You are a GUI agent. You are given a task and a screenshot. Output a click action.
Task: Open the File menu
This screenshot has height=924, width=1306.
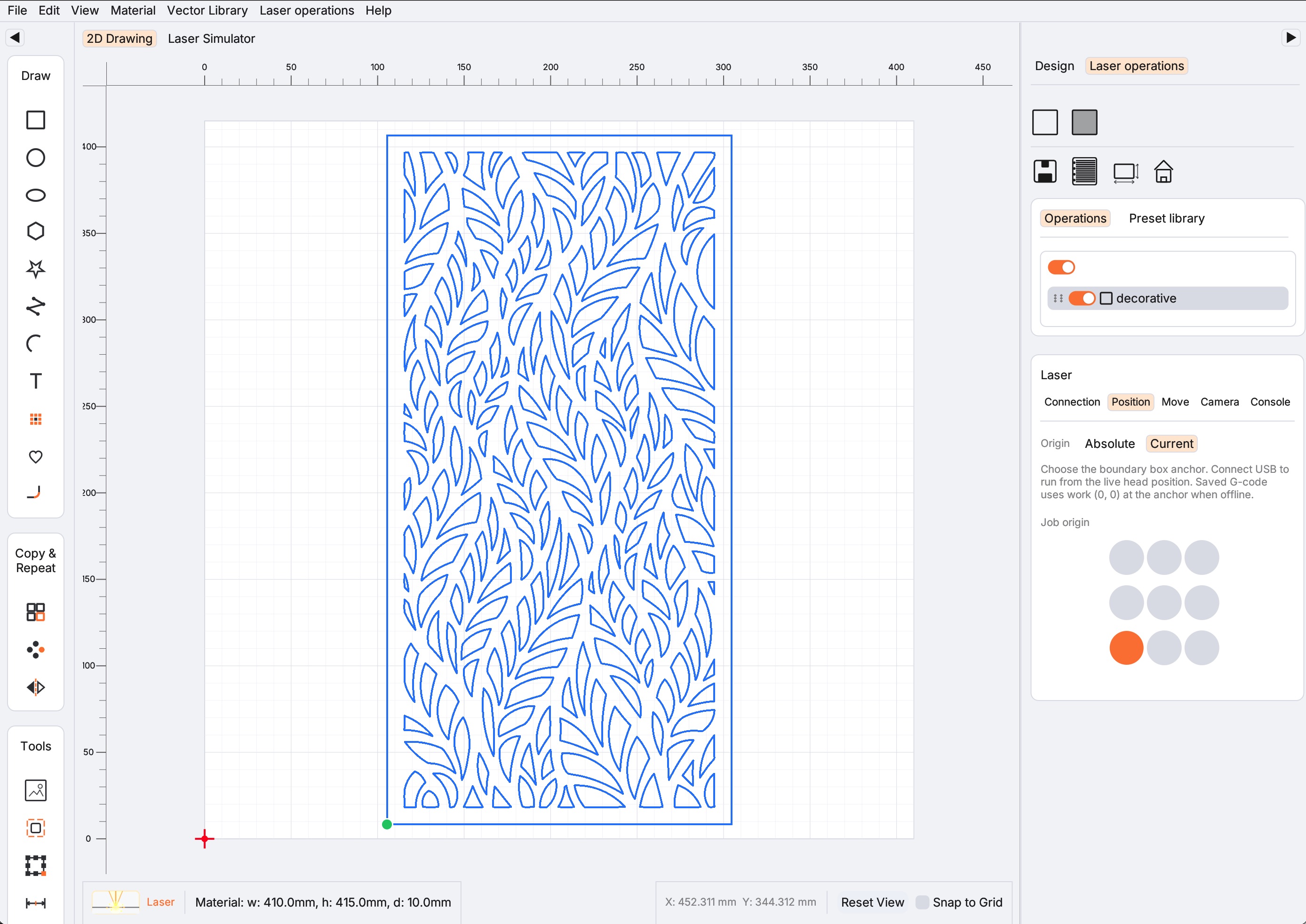pos(17,10)
